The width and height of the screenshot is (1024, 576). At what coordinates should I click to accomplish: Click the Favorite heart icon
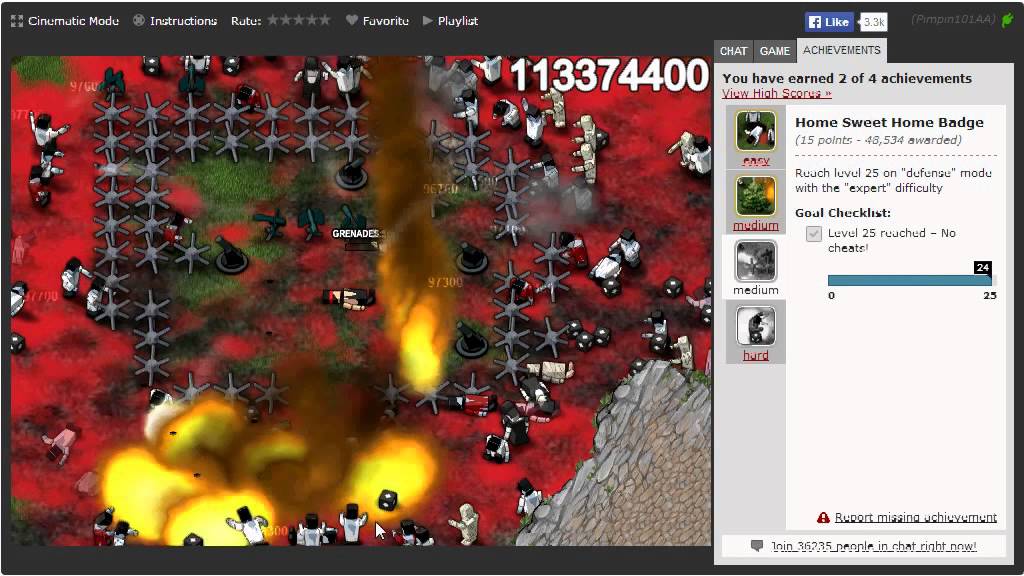click(x=351, y=20)
